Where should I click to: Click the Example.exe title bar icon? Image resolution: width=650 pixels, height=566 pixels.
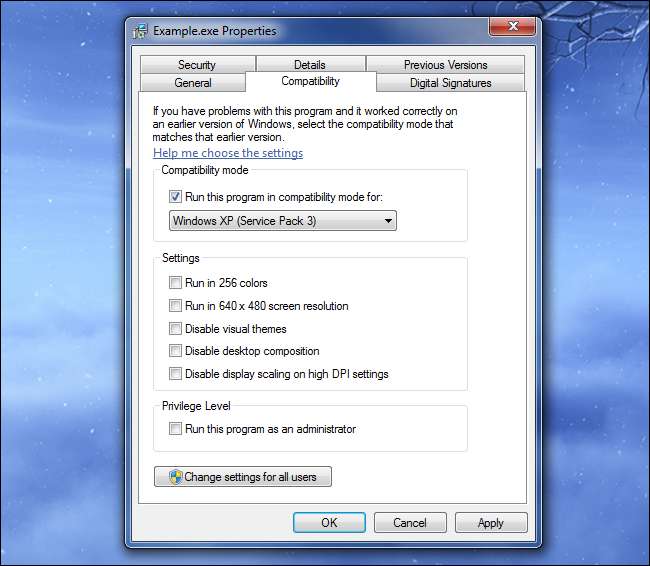pyautogui.click(x=140, y=31)
